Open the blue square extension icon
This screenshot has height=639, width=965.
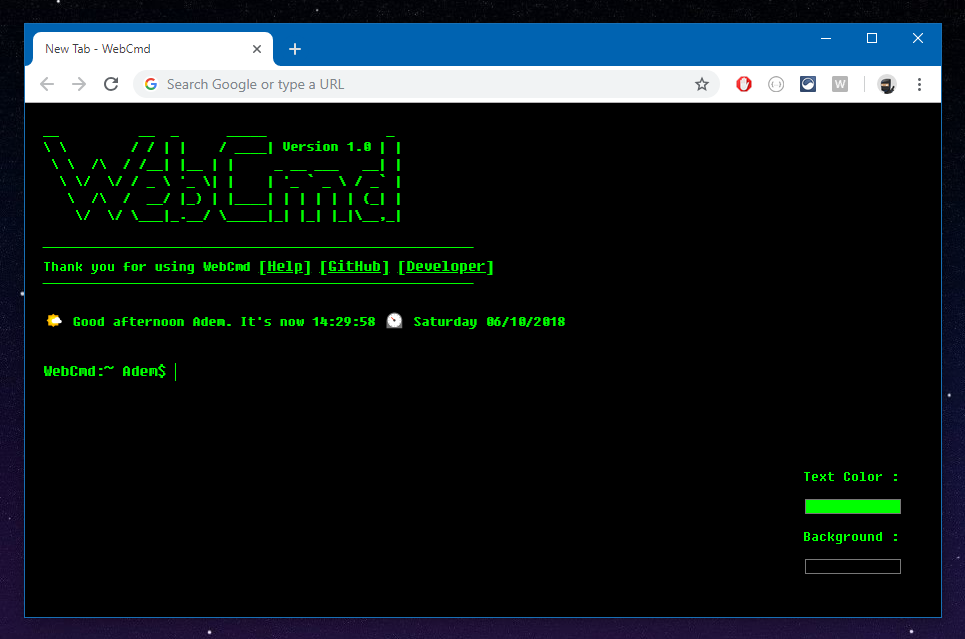[x=808, y=84]
